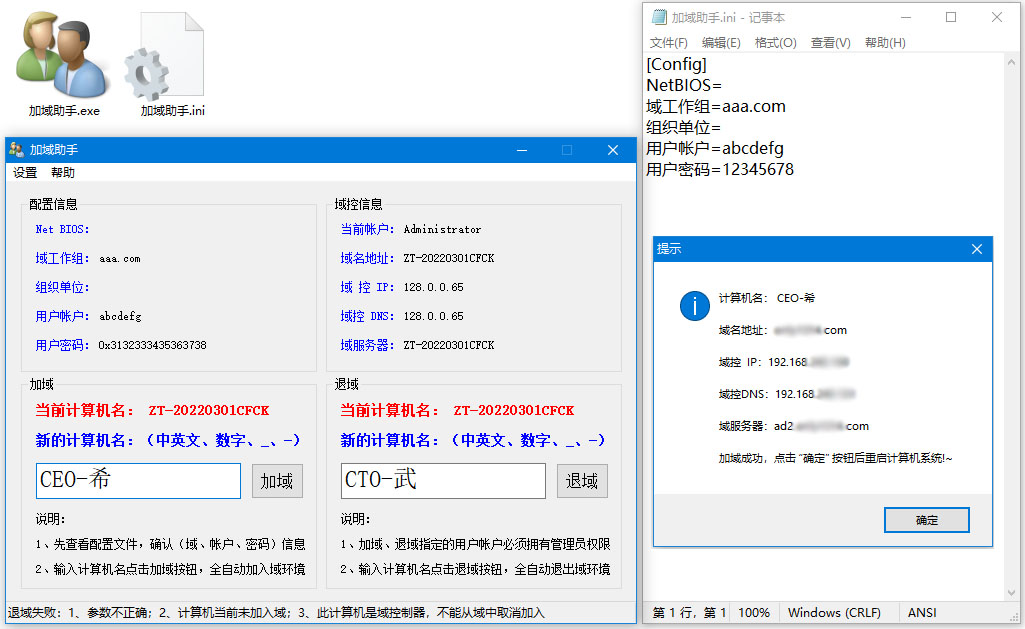Viewport: 1025px width, 629px height.
Task: Click the 加域 button to join domain
Action: click(277, 481)
